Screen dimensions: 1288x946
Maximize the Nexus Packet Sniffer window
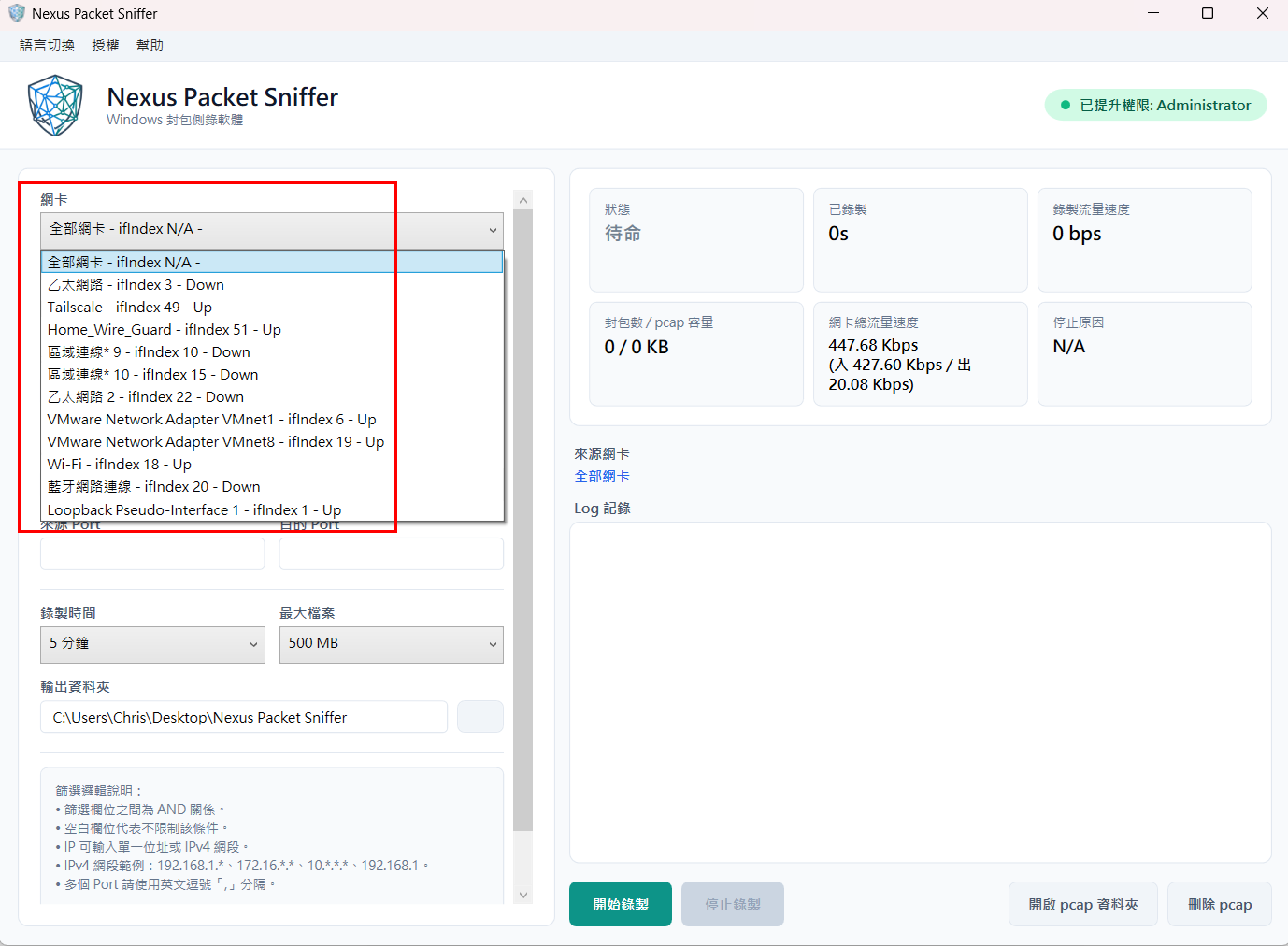tap(1208, 13)
